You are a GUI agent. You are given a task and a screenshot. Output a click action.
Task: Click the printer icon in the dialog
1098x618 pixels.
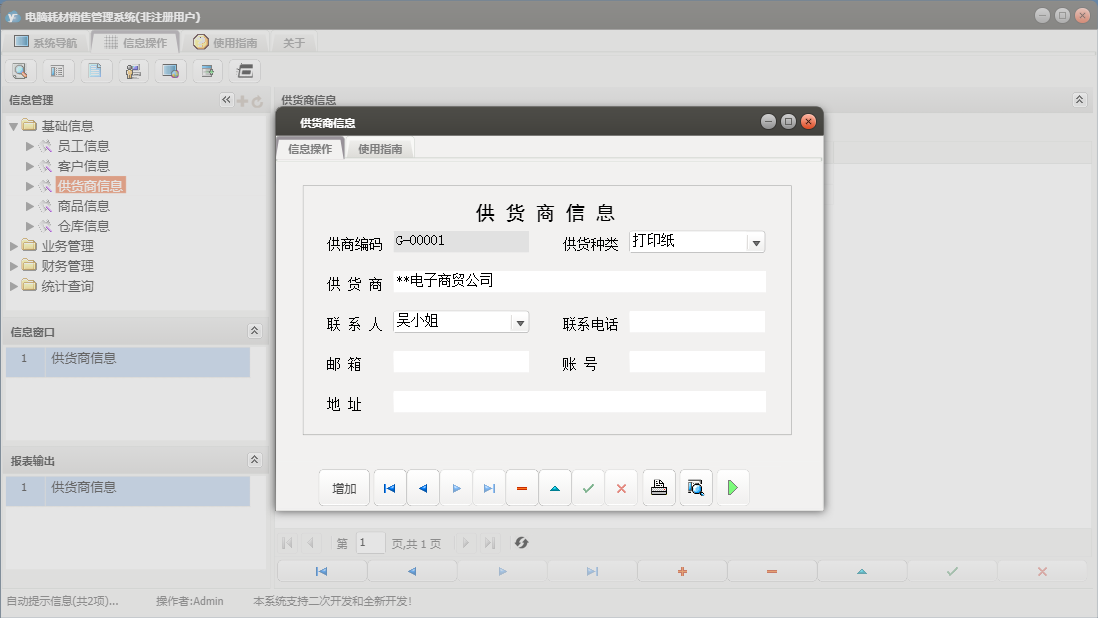tap(659, 488)
